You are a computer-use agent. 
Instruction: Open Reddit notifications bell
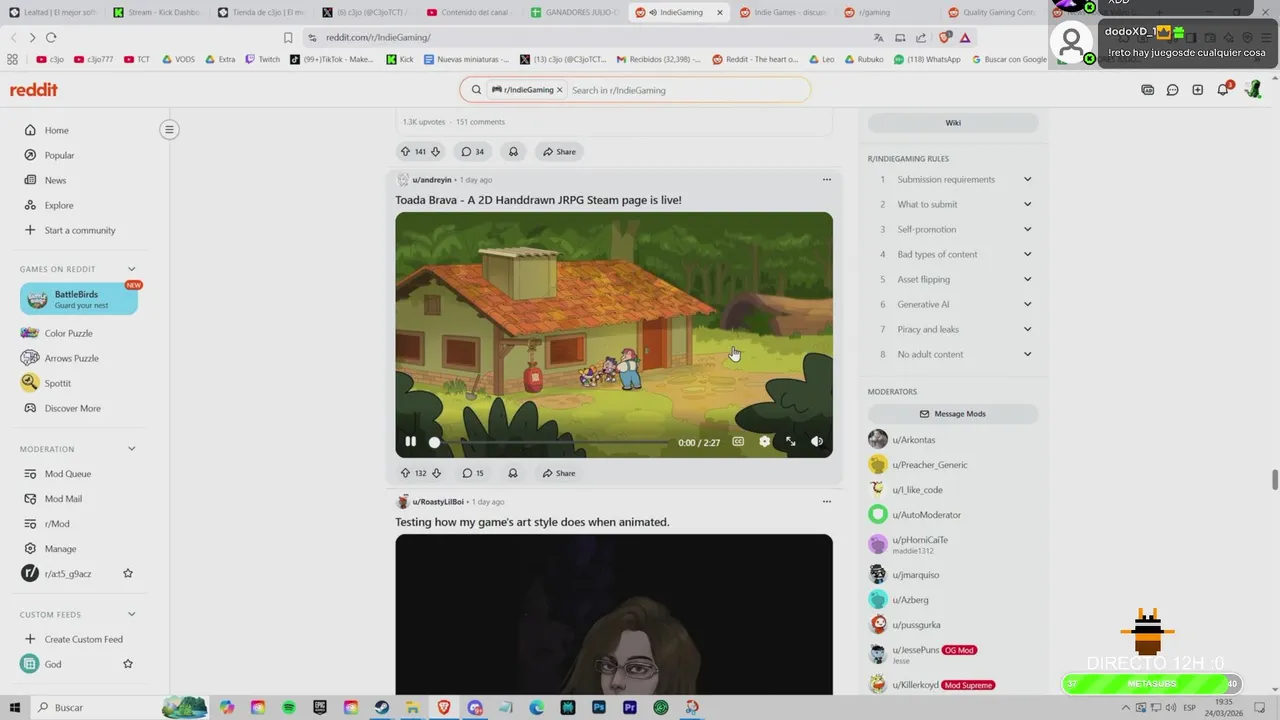pyautogui.click(x=1223, y=90)
